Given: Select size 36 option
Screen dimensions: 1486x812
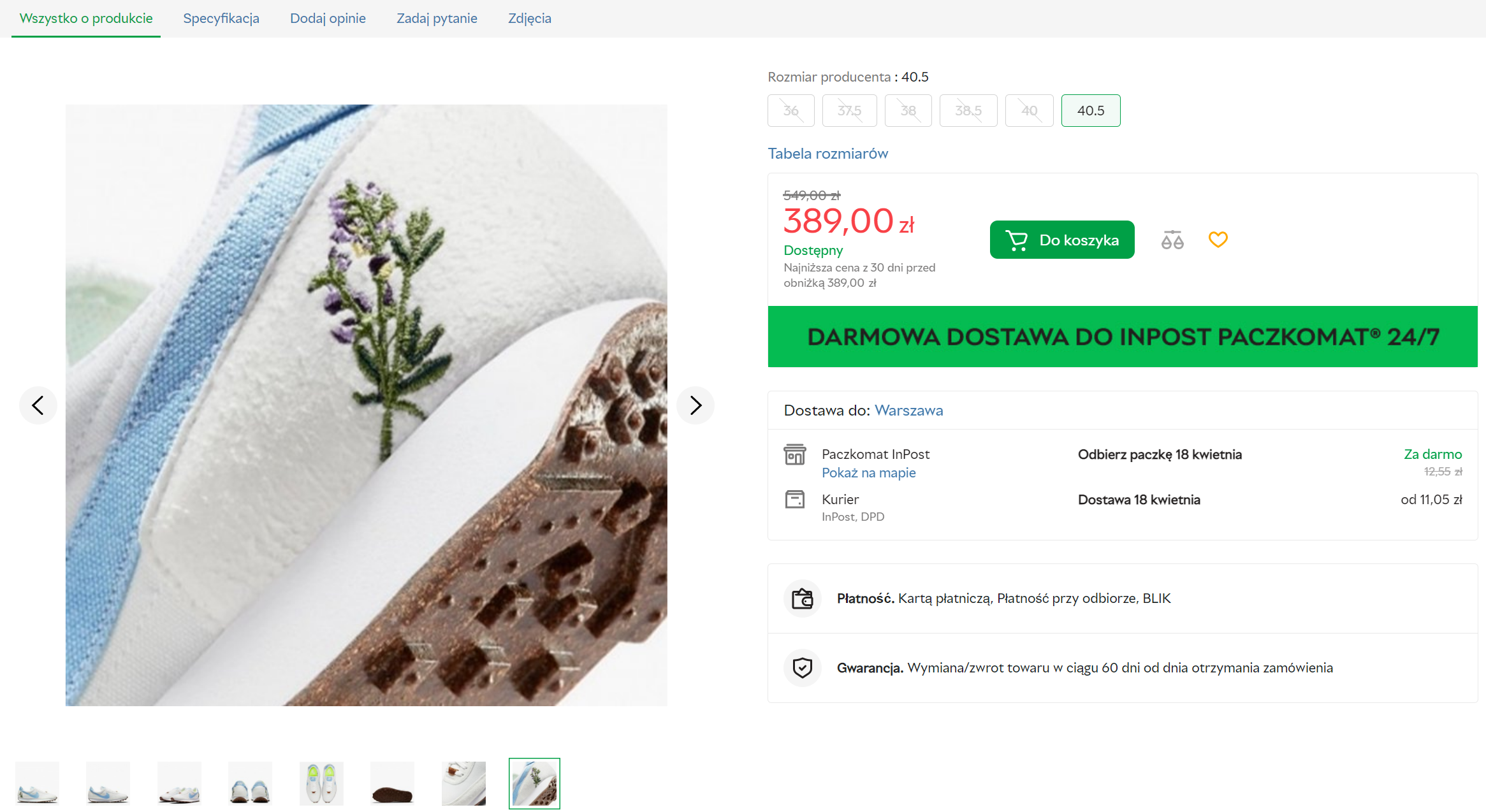Looking at the screenshot, I should [790, 111].
